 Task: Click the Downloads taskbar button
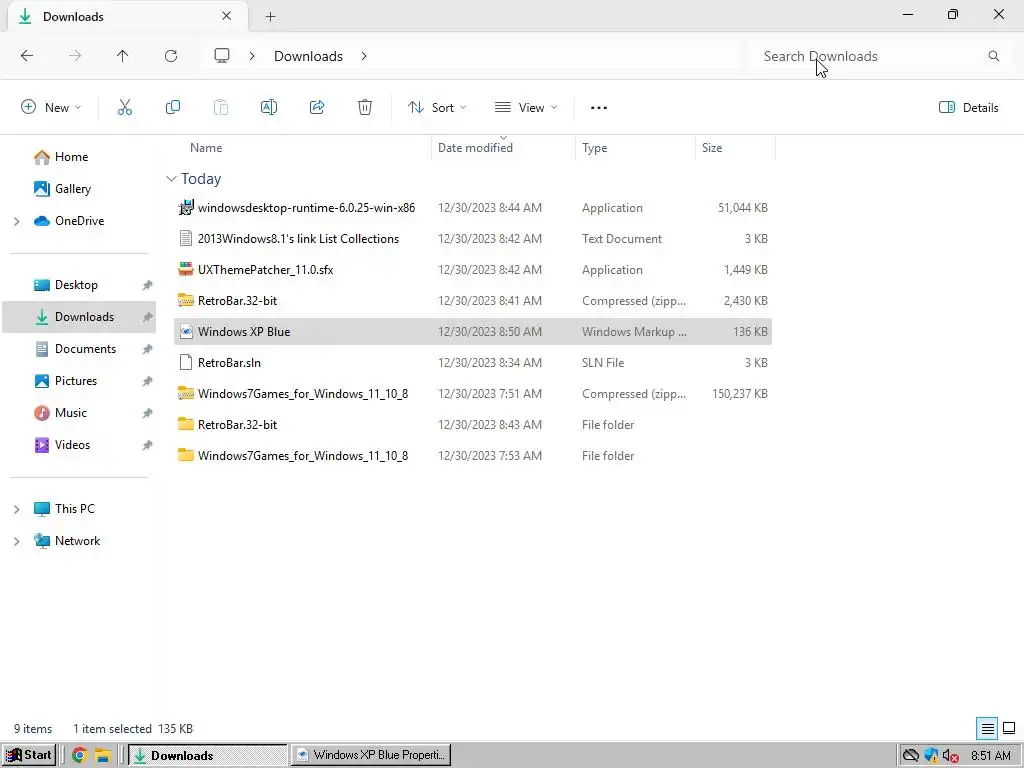(x=207, y=756)
